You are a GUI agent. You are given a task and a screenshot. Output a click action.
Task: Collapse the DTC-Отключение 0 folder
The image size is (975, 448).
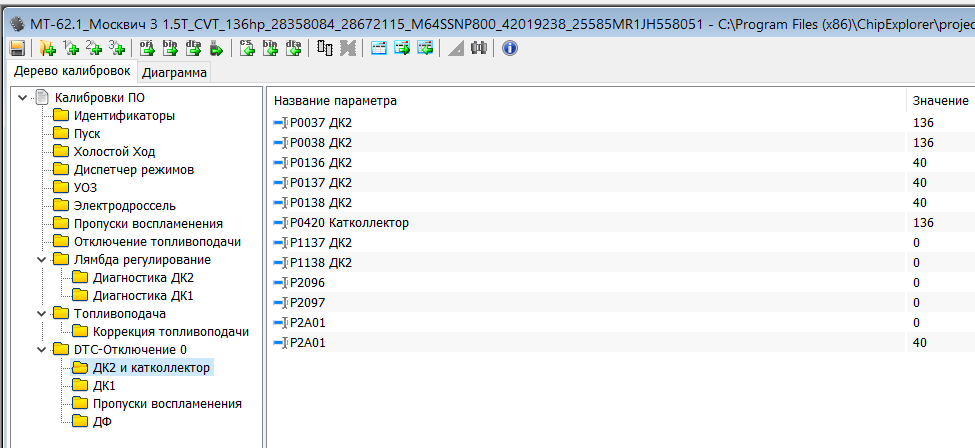coord(41,350)
